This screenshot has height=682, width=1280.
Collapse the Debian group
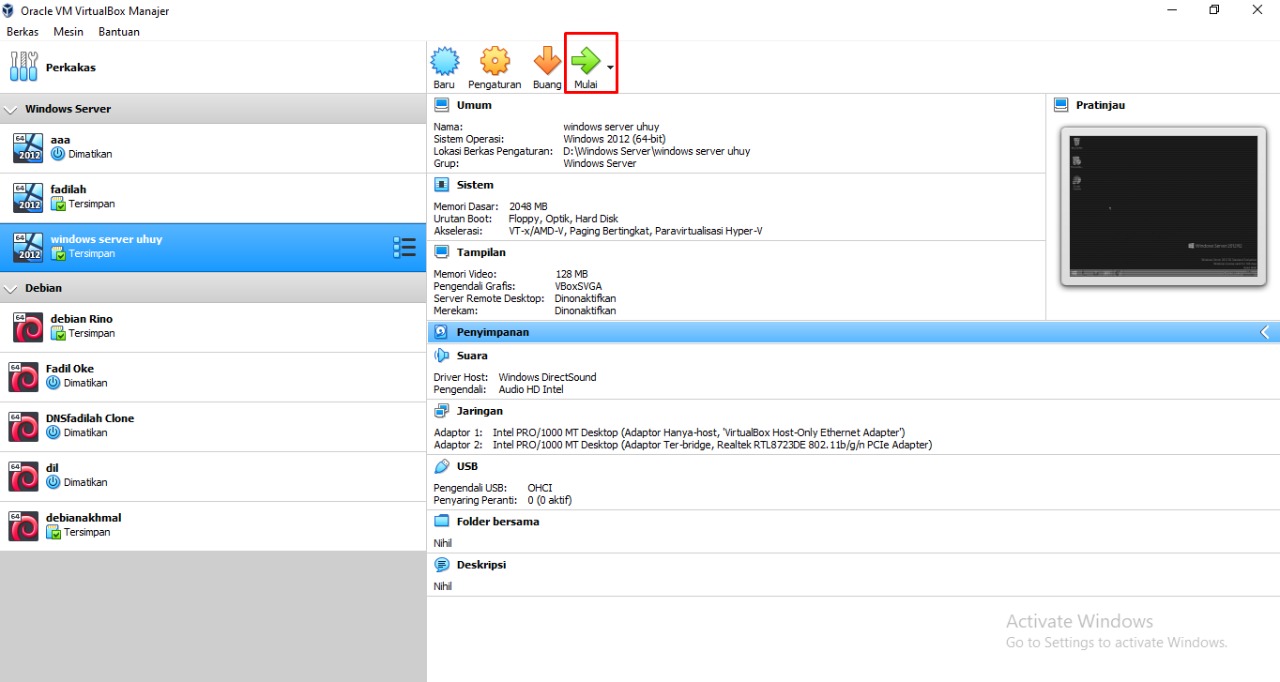coord(11,288)
